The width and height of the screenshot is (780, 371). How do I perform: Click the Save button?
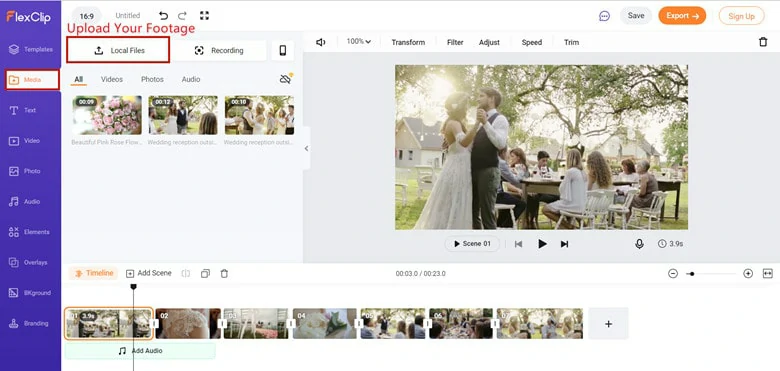(636, 16)
